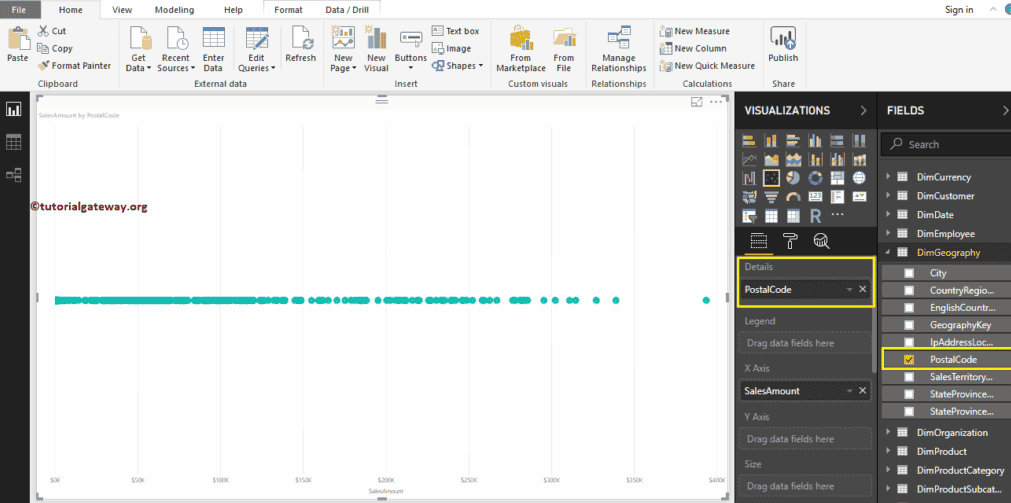Click the Refresh button

pos(300,44)
